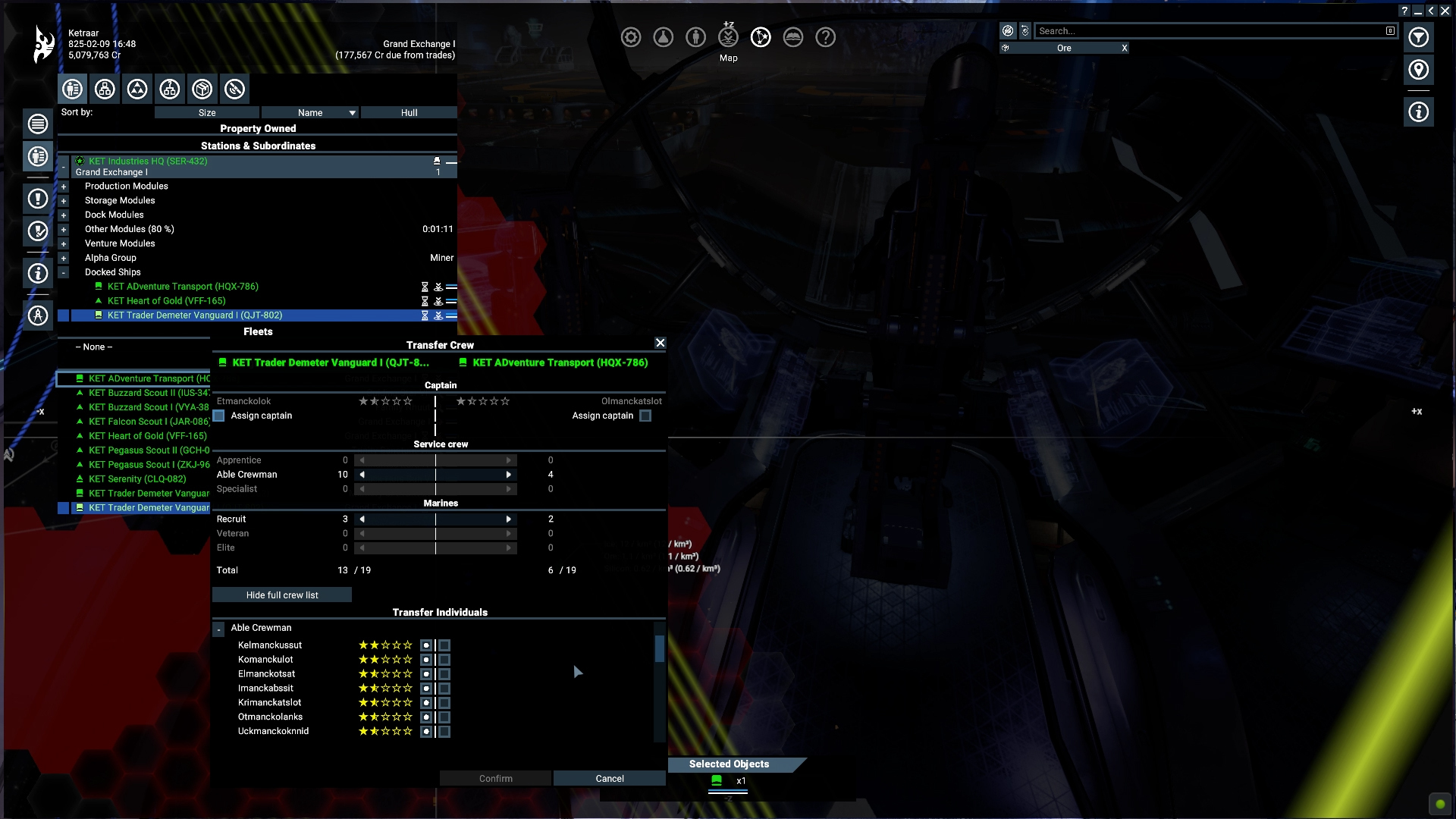Enable checkbox next to Kelmanckussut crewmember

pyautogui.click(x=443, y=645)
